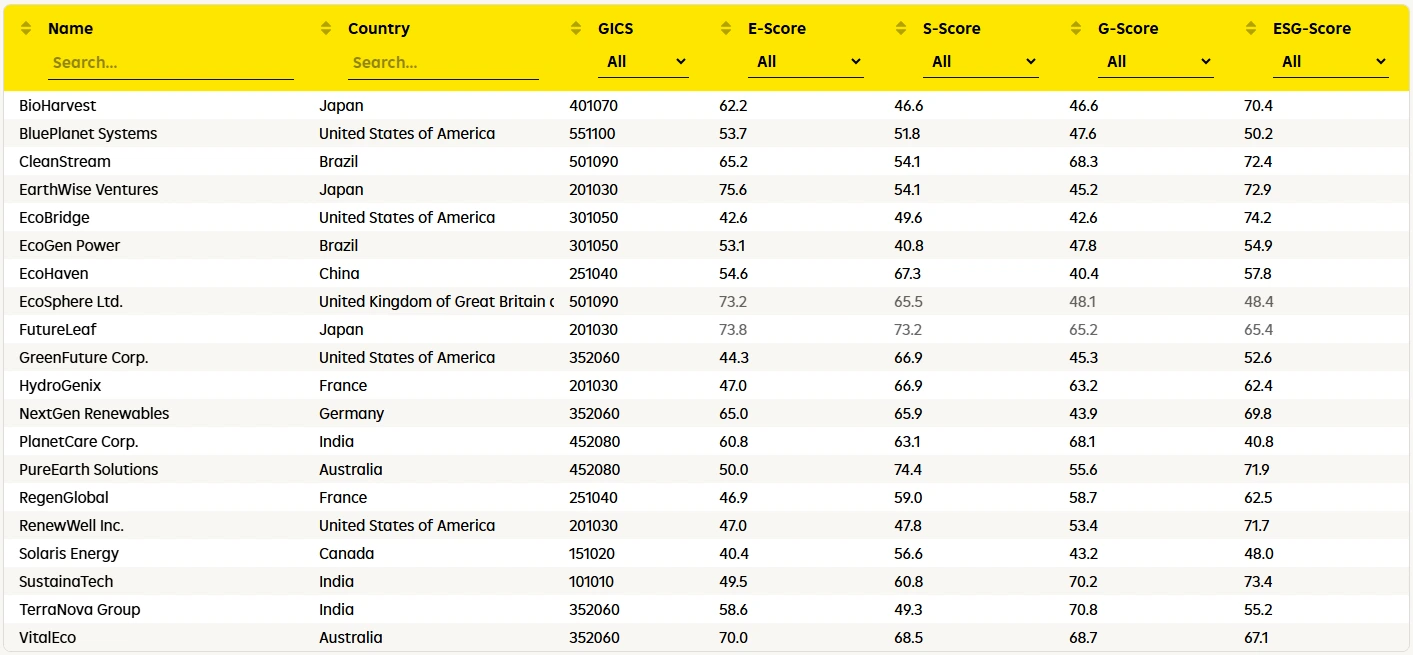Sort by G-Score using its arrow icon
1413x655 pixels.
[1076, 29]
